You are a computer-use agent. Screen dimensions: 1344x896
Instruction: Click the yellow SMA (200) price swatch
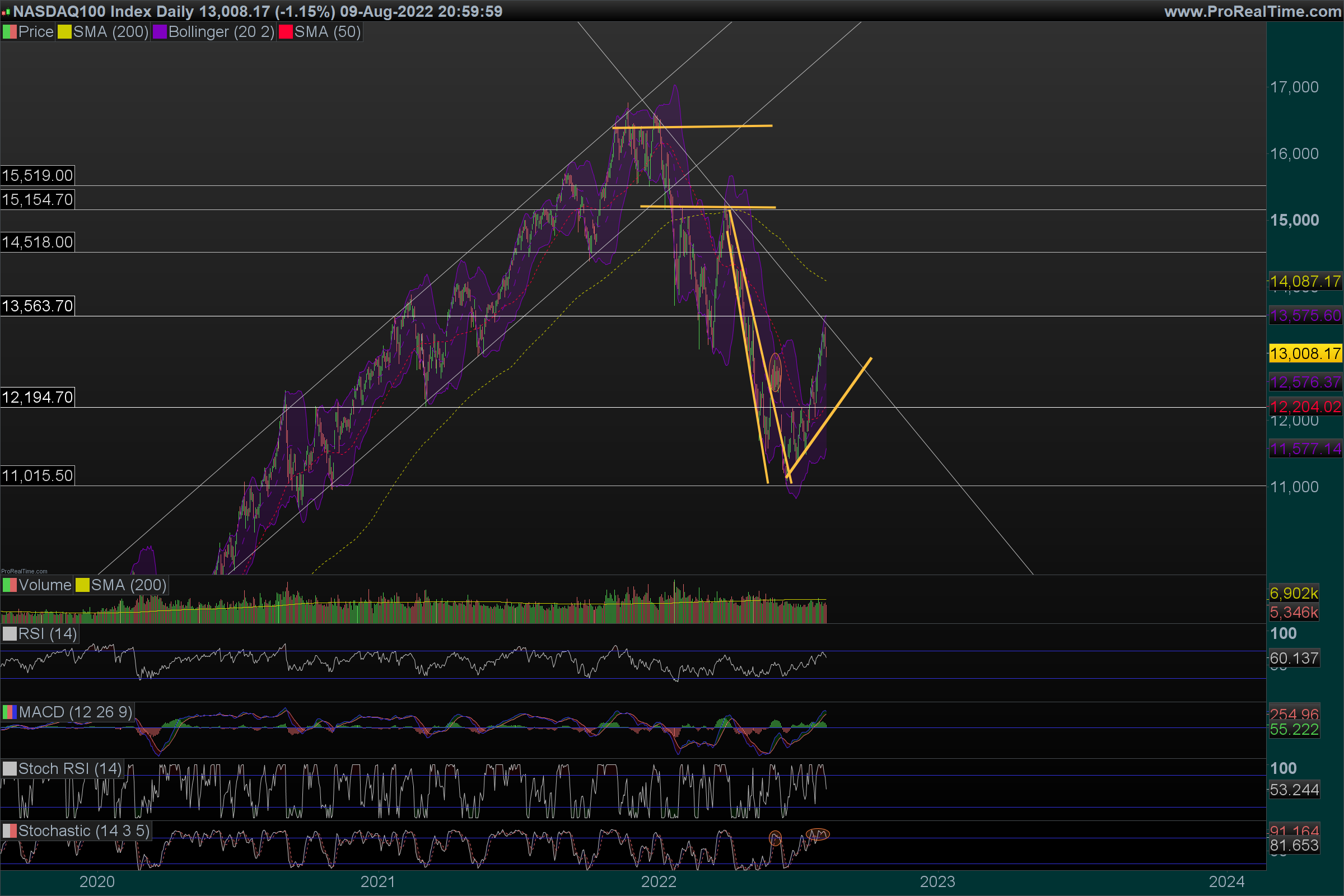point(64,32)
